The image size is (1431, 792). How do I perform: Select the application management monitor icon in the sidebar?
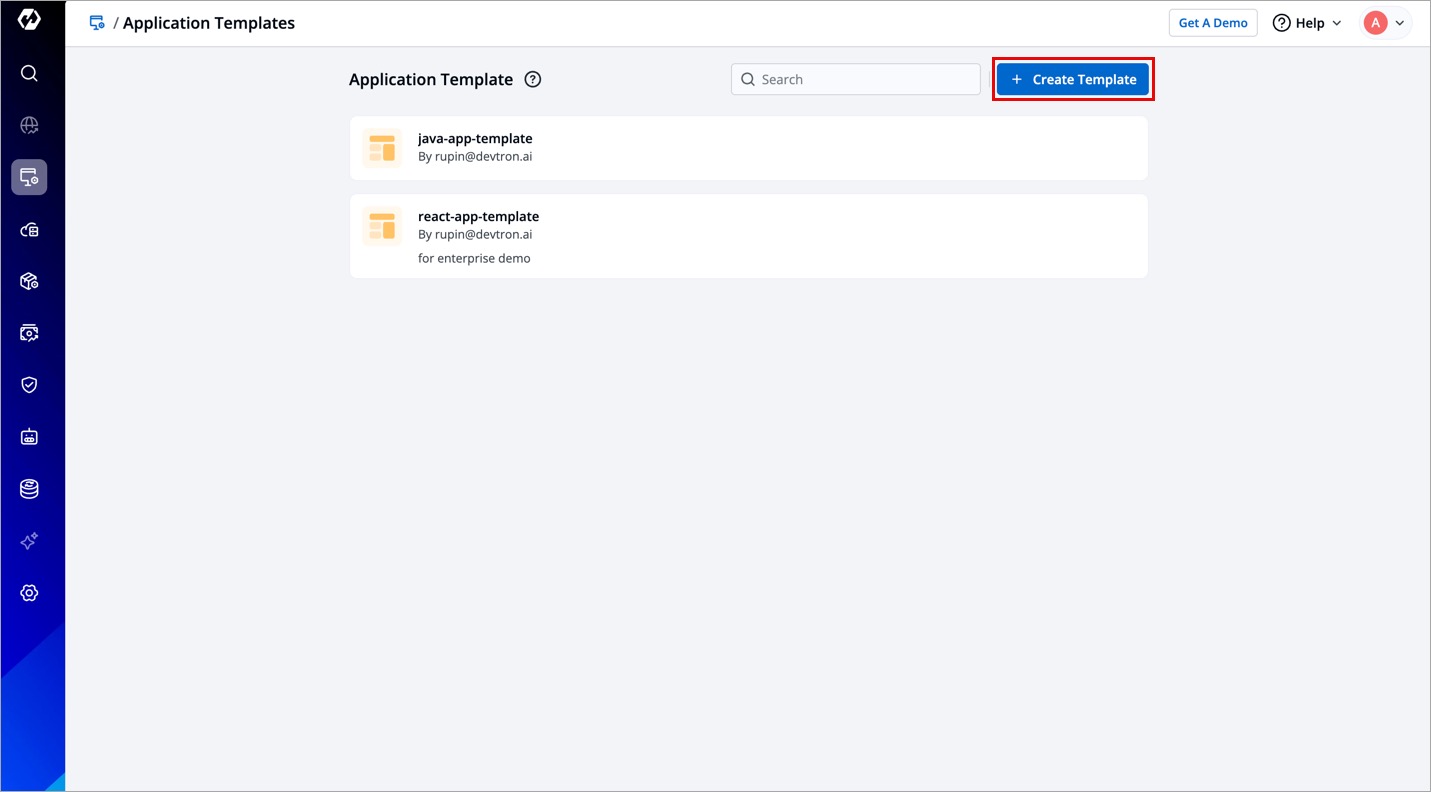29,177
